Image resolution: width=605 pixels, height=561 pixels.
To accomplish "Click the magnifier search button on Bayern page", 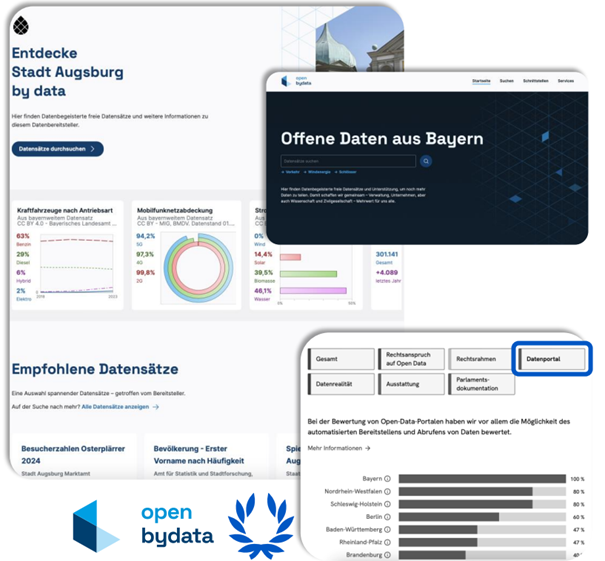I will (426, 161).
